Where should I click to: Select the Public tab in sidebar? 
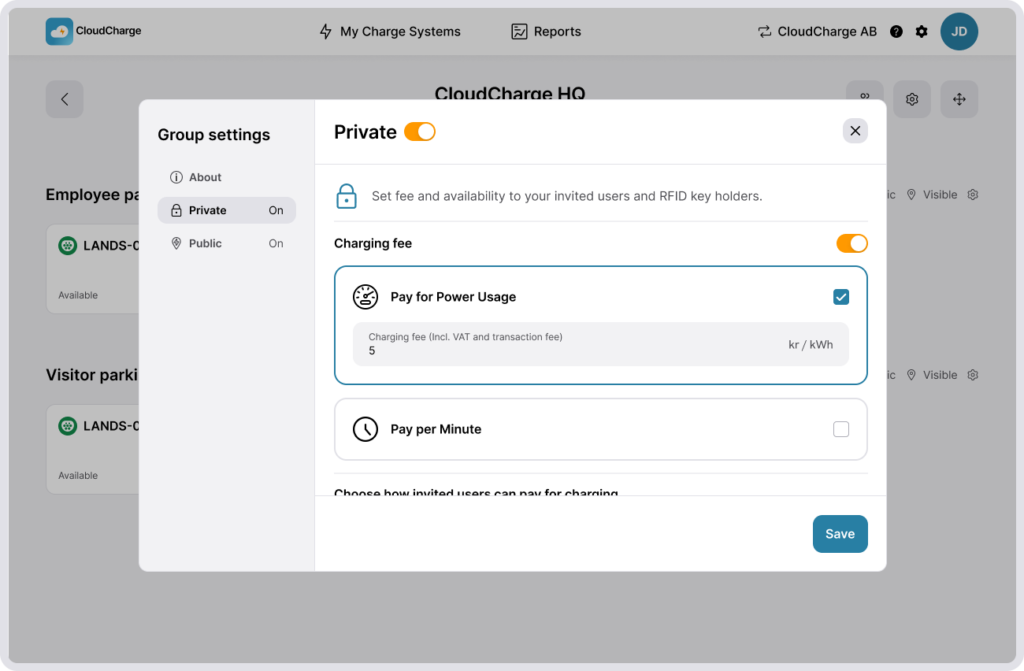[x=205, y=243]
